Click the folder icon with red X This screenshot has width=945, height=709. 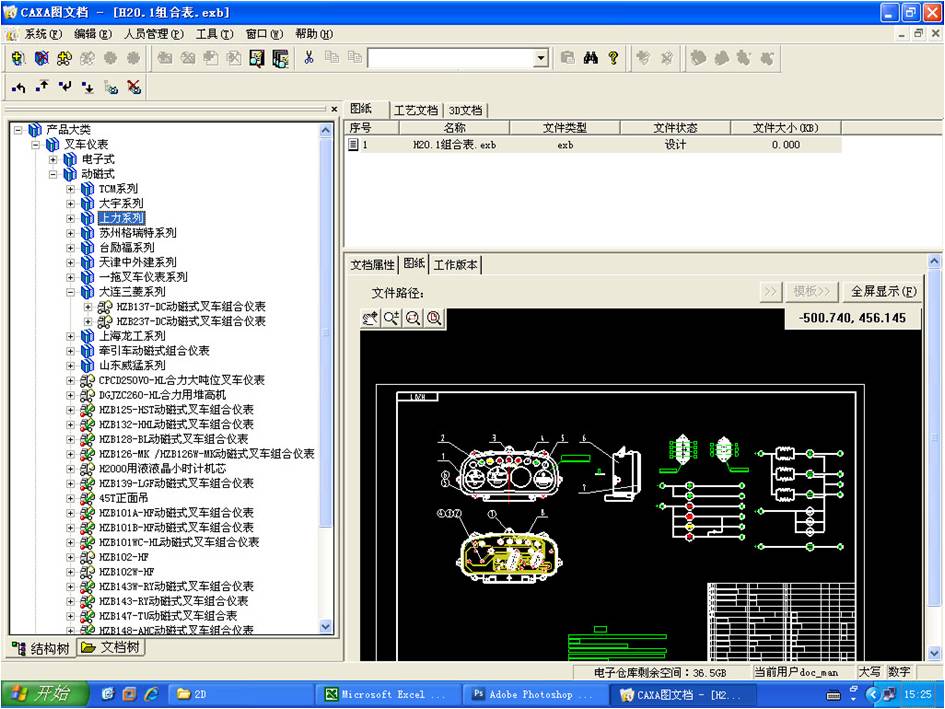(x=134, y=88)
